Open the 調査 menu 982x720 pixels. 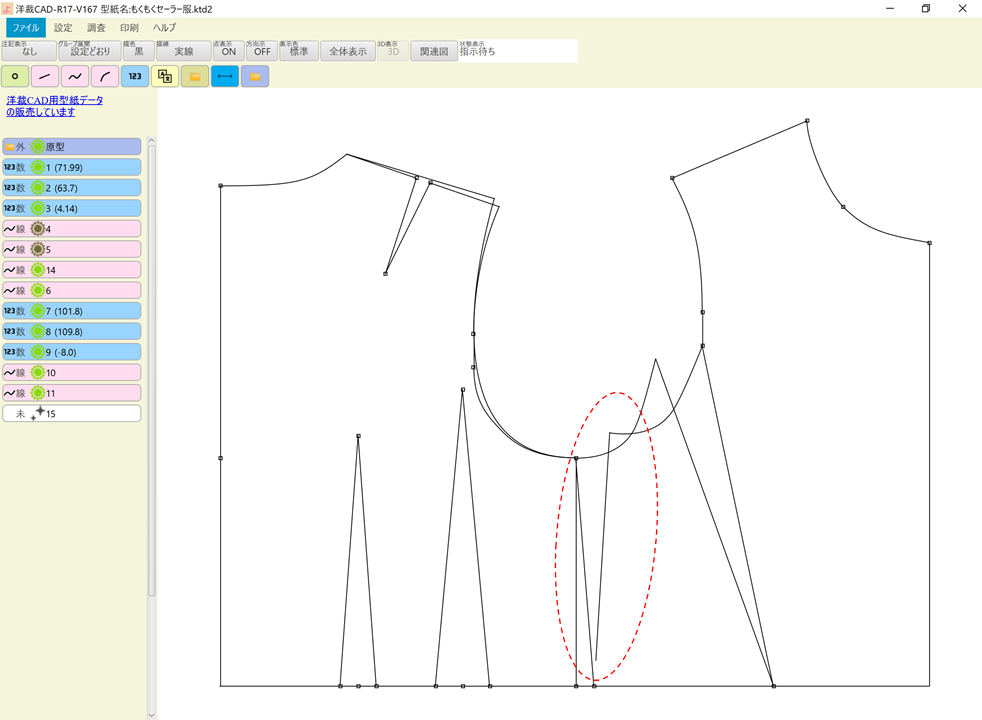[x=95, y=27]
